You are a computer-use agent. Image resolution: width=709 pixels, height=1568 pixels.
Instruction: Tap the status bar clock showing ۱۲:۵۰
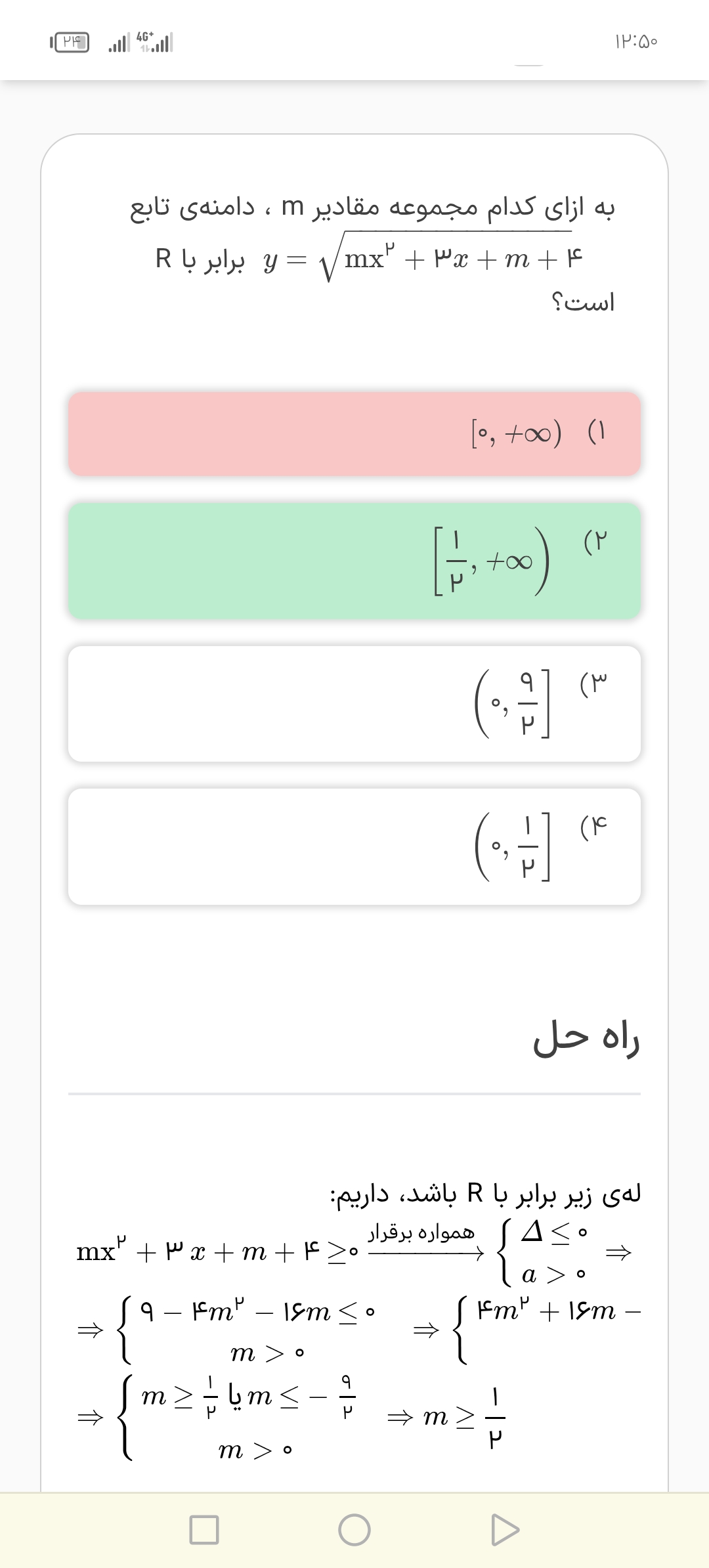pyautogui.click(x=635, y=42)
